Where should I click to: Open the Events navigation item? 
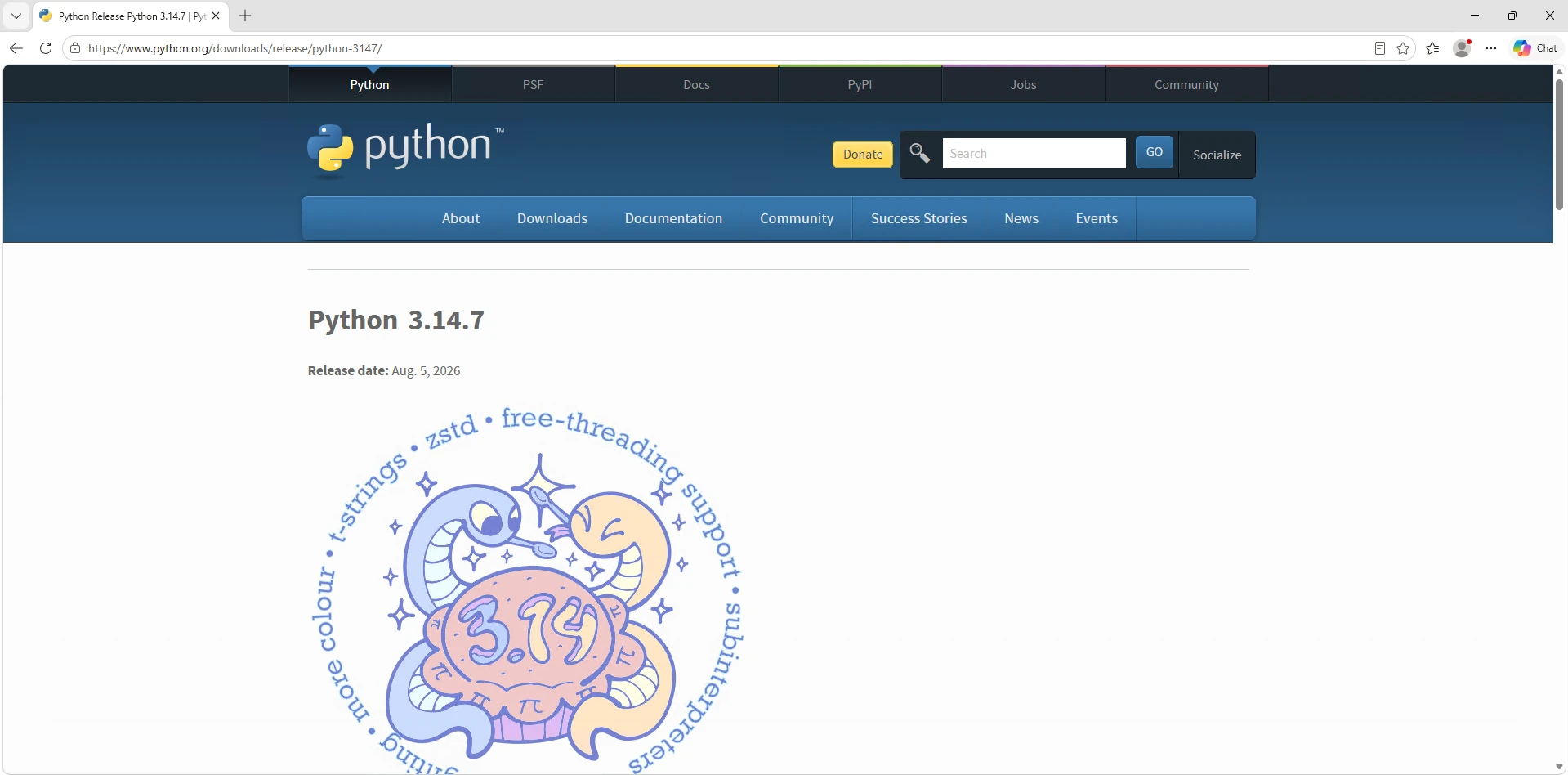(x=1097, y=218)
